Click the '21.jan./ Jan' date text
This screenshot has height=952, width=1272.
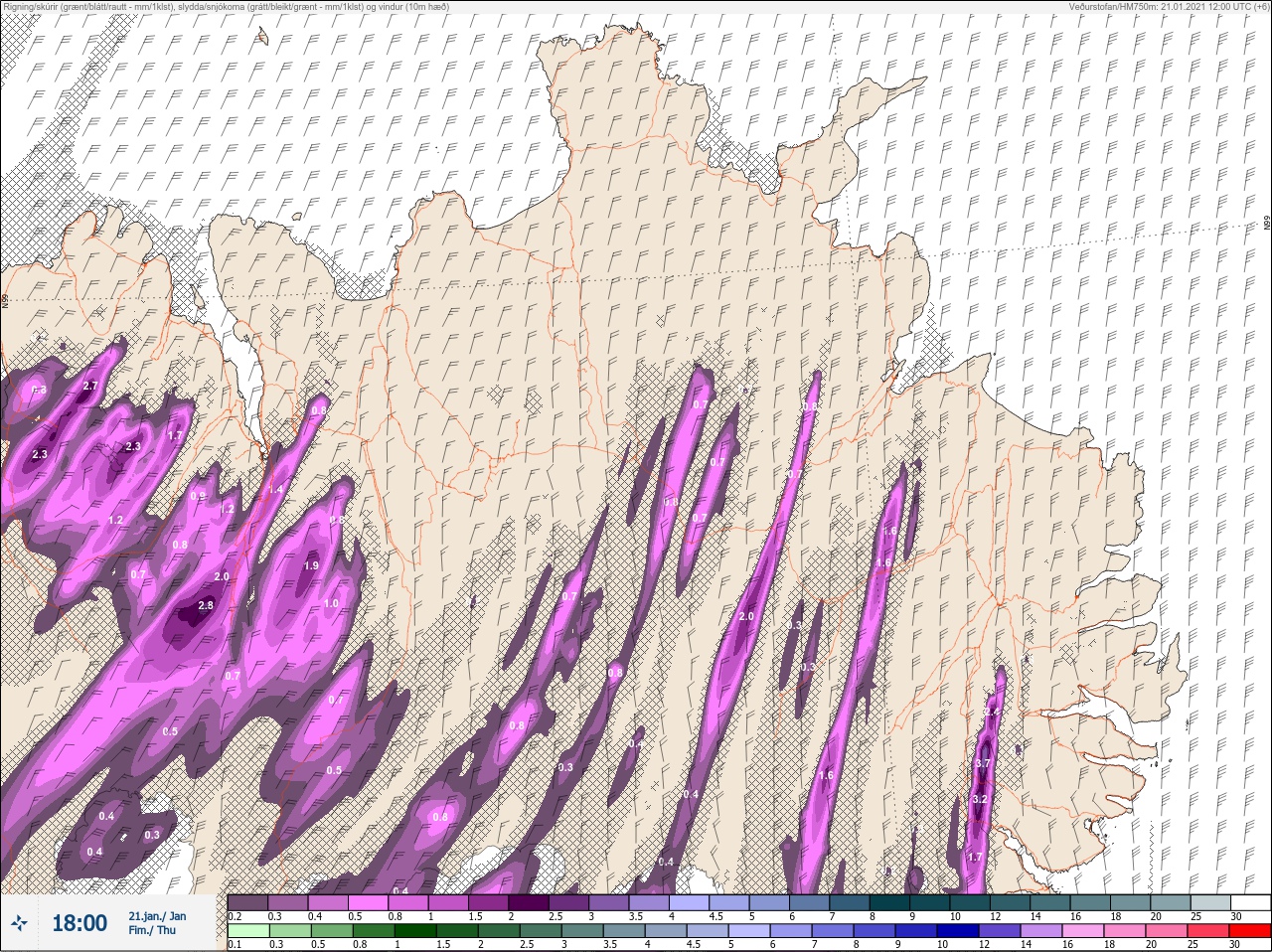click(157, 916)
